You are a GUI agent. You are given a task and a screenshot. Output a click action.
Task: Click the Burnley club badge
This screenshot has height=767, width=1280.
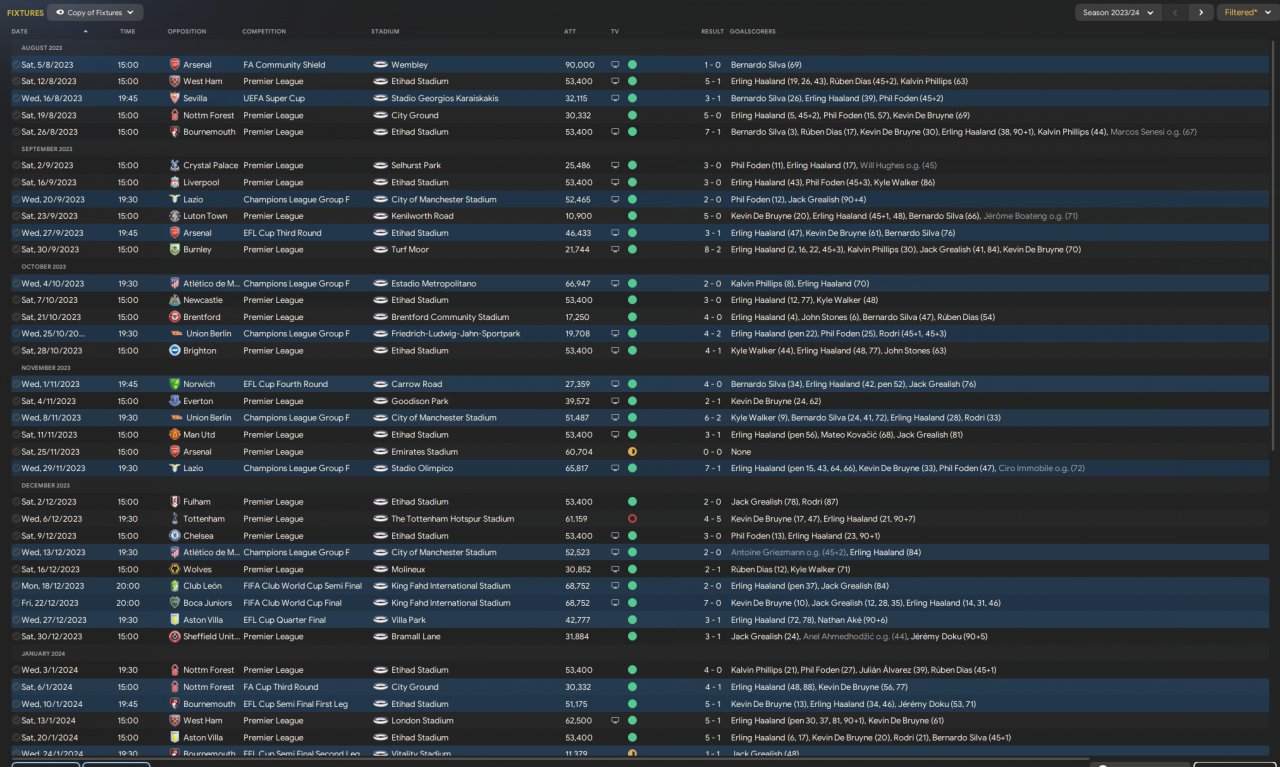[x=176, y=250]
